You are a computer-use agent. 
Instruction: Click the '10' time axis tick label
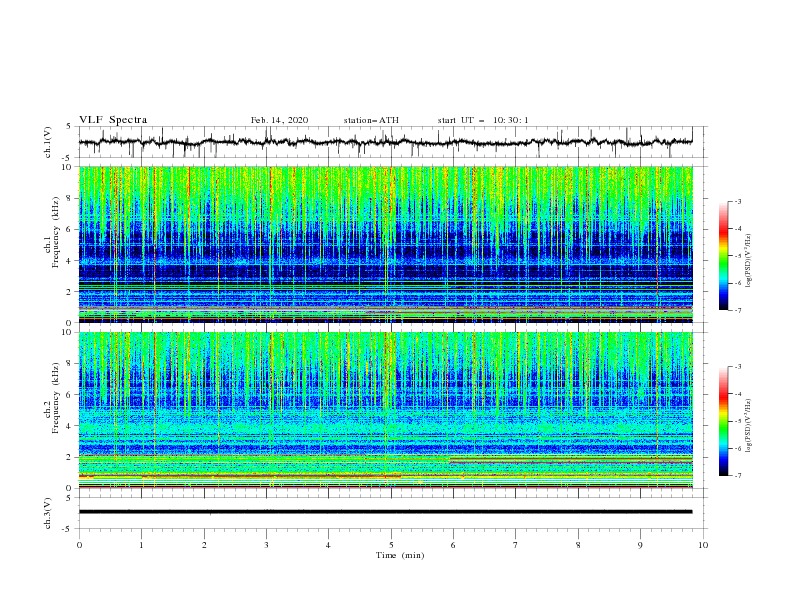click(703, 545)
